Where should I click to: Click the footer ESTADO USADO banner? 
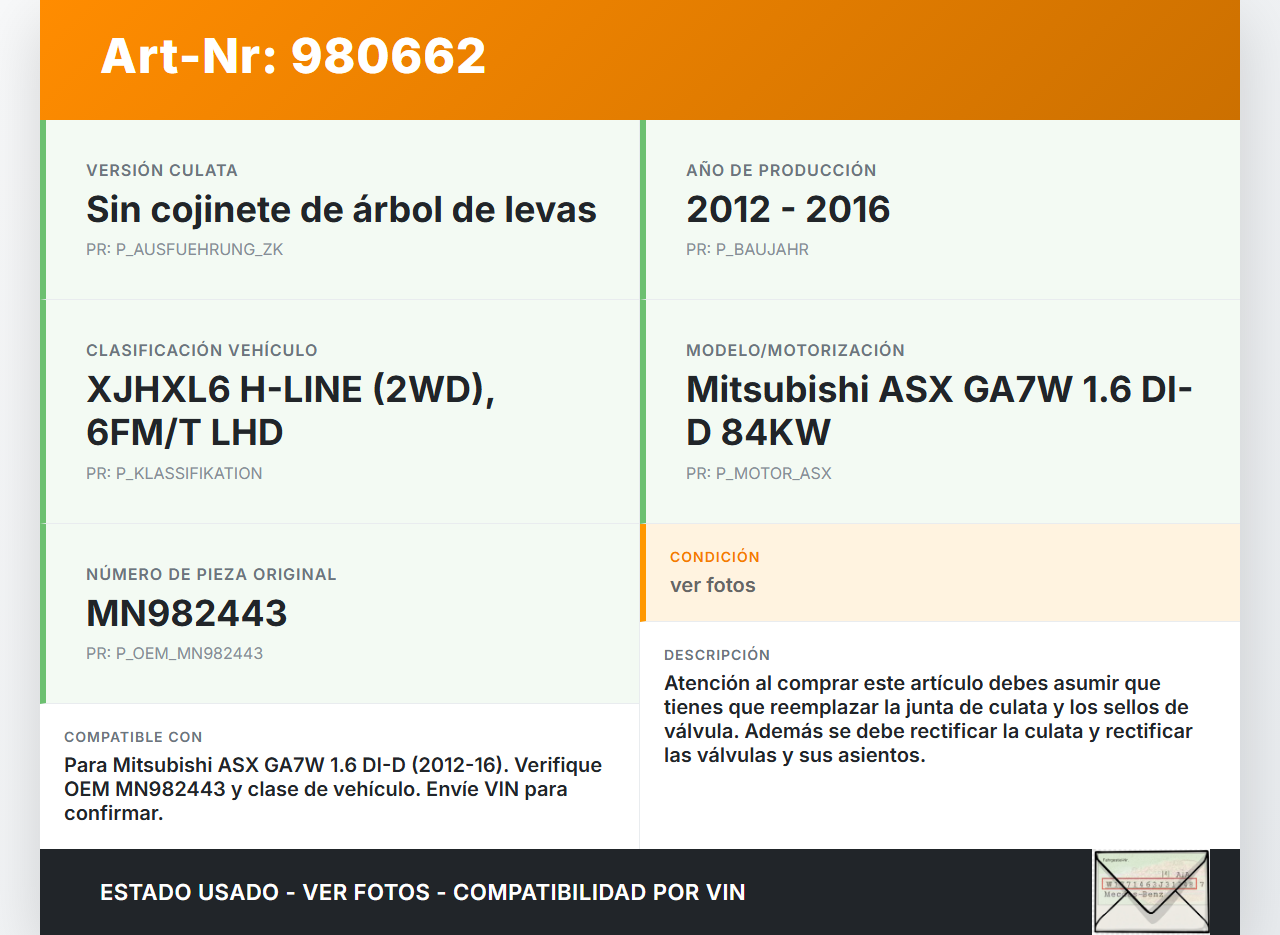[420, 891]
